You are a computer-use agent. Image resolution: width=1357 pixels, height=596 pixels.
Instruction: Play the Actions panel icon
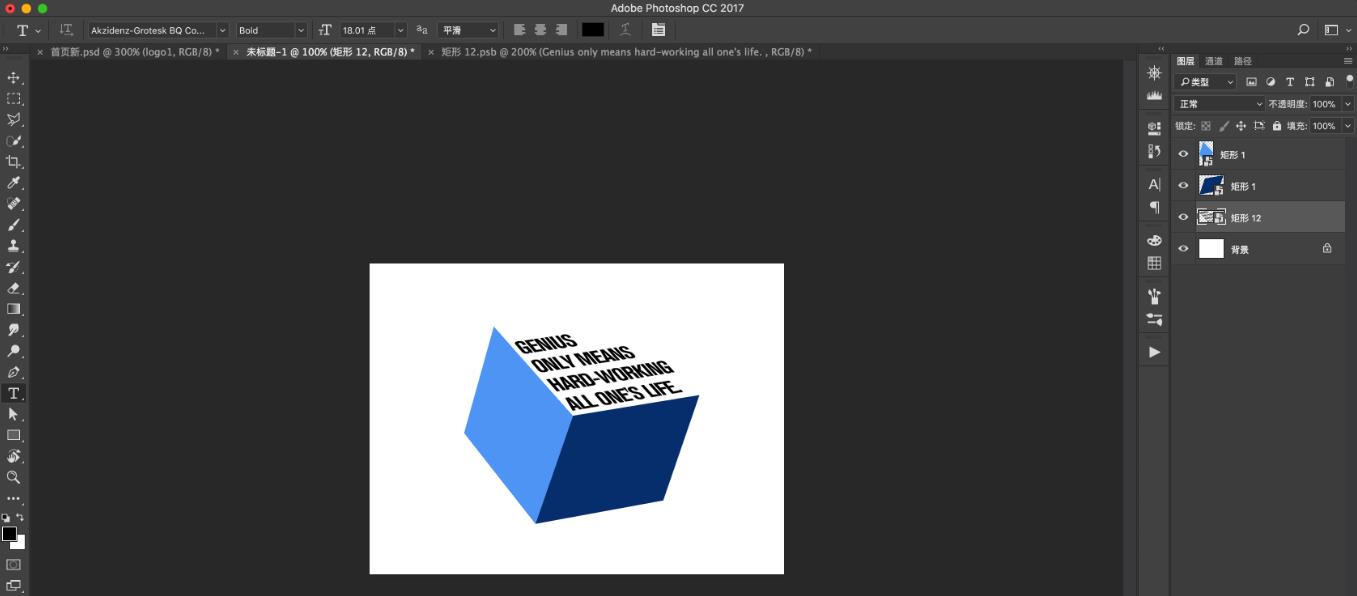click(1154, 352)
